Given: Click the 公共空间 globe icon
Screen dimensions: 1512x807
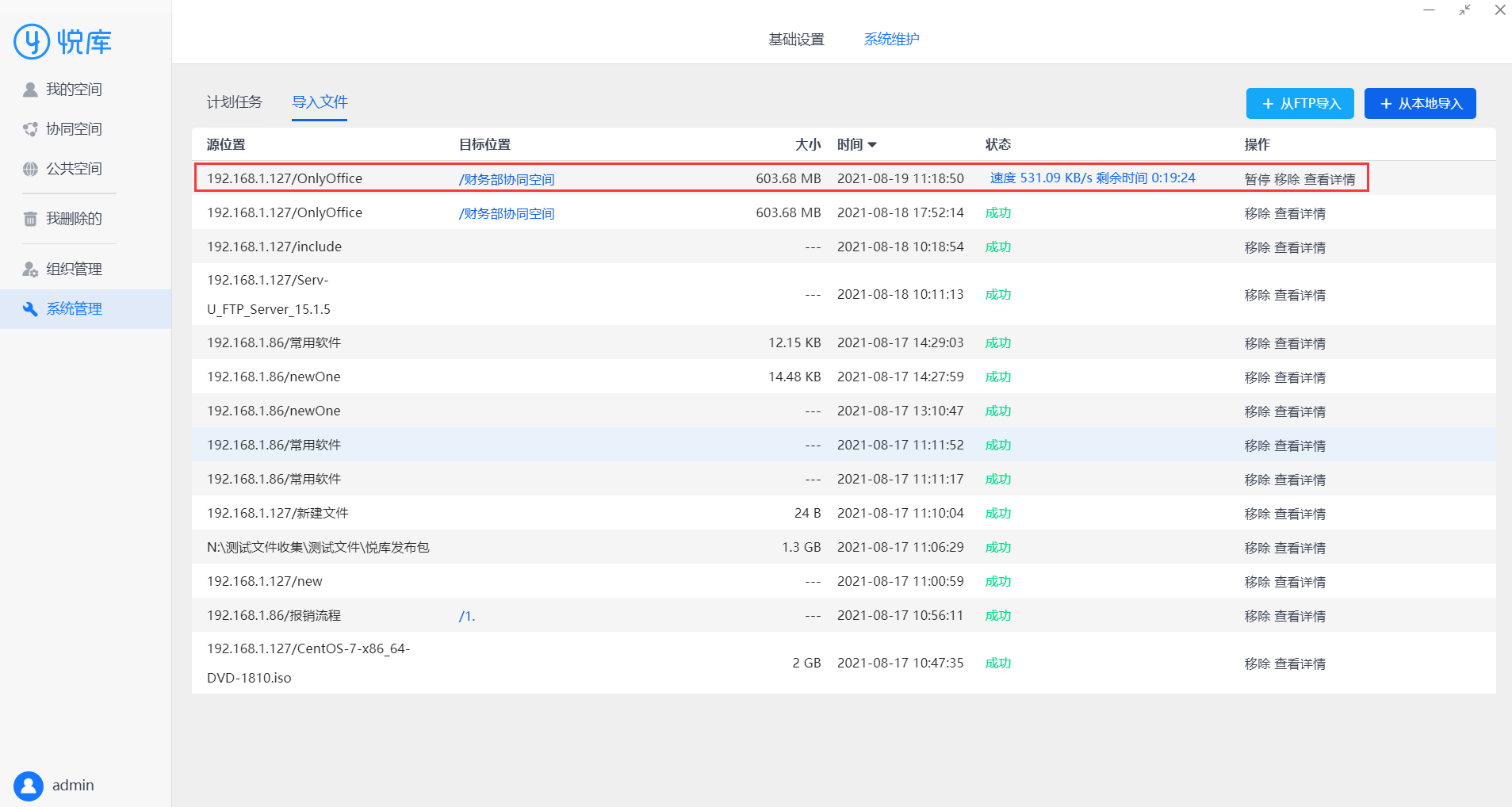Looking at the screenshot, I should 30,169.
